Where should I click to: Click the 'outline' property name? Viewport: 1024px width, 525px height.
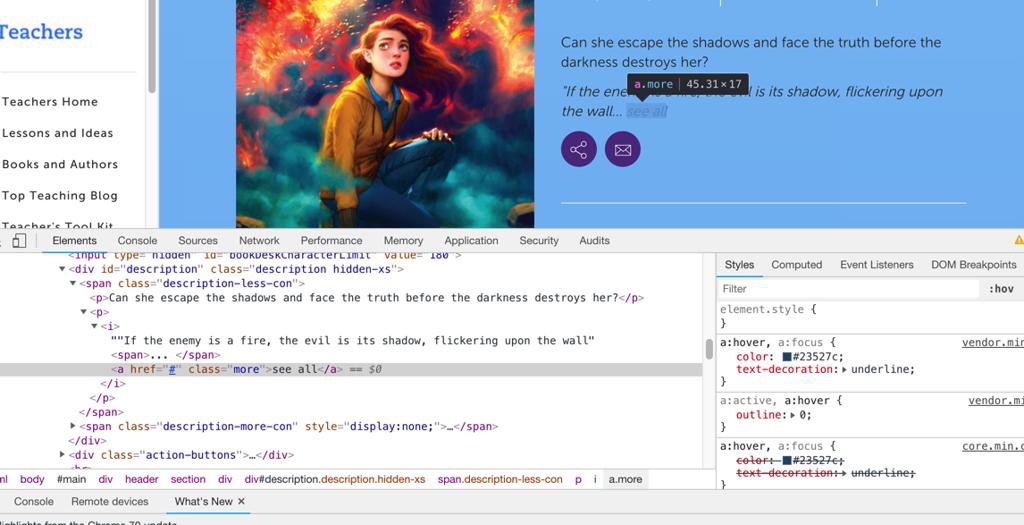758,415
